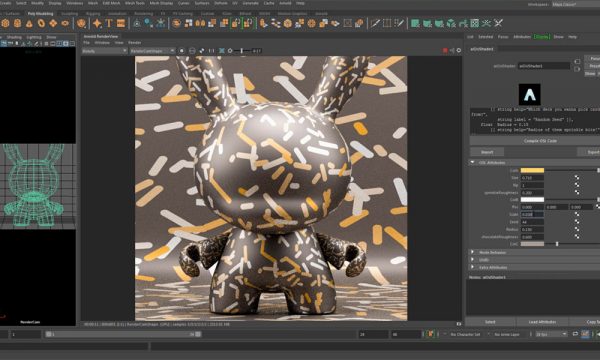Click the orange T text tool icon
Screen dimensions: 600x360
tap(109, 23)
